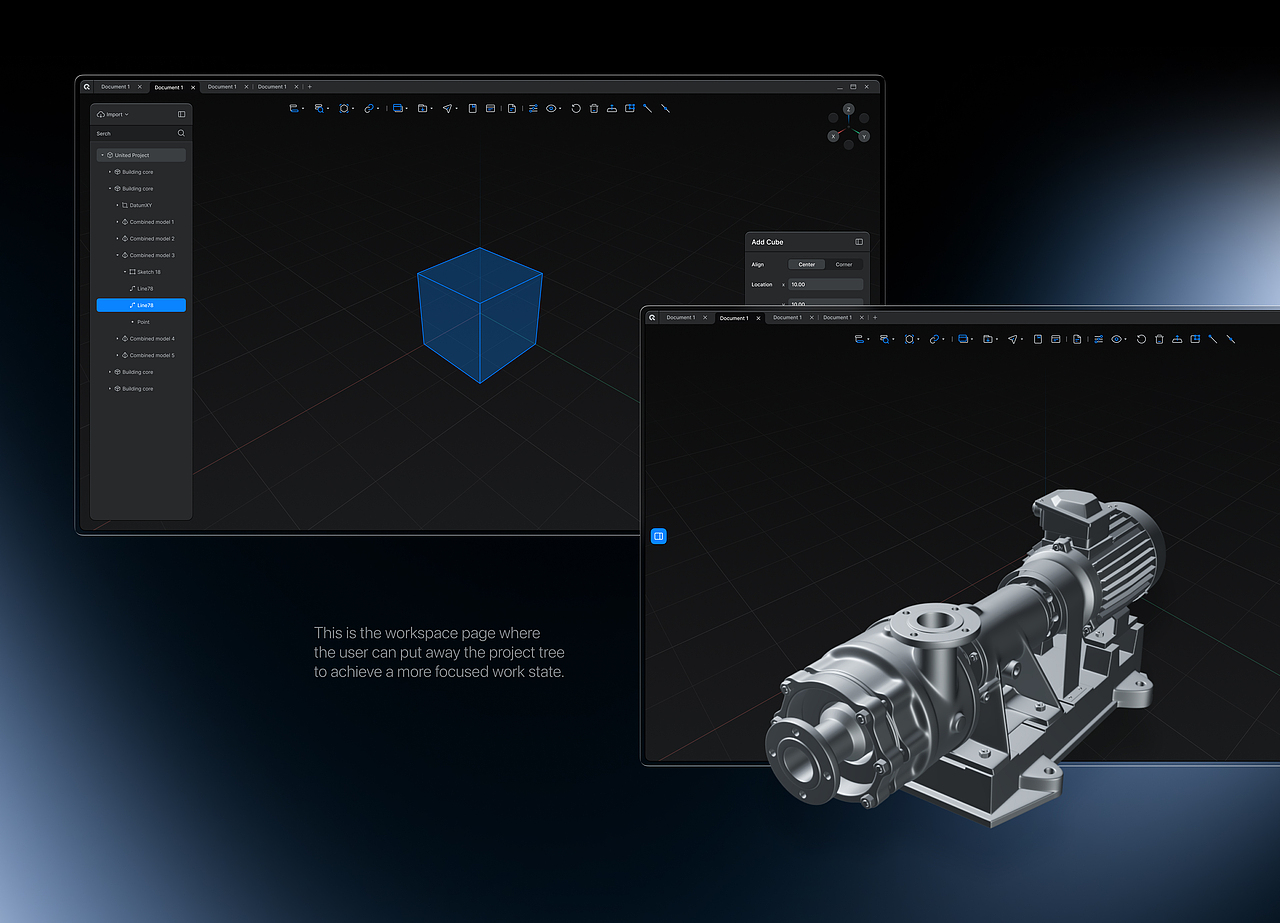This screenshot has width=1280, height=923.
Task: Click the rotate reset icon in cube window toolbar
Action: tap(576, 108)
